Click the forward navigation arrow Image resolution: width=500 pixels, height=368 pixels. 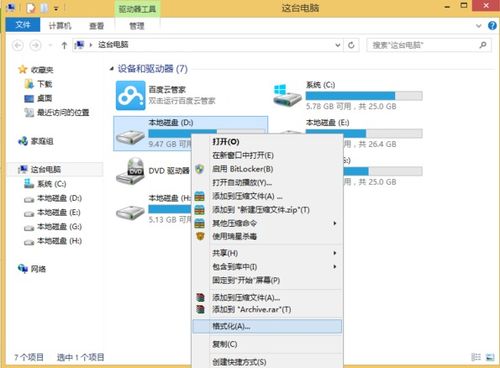point(35,45)
